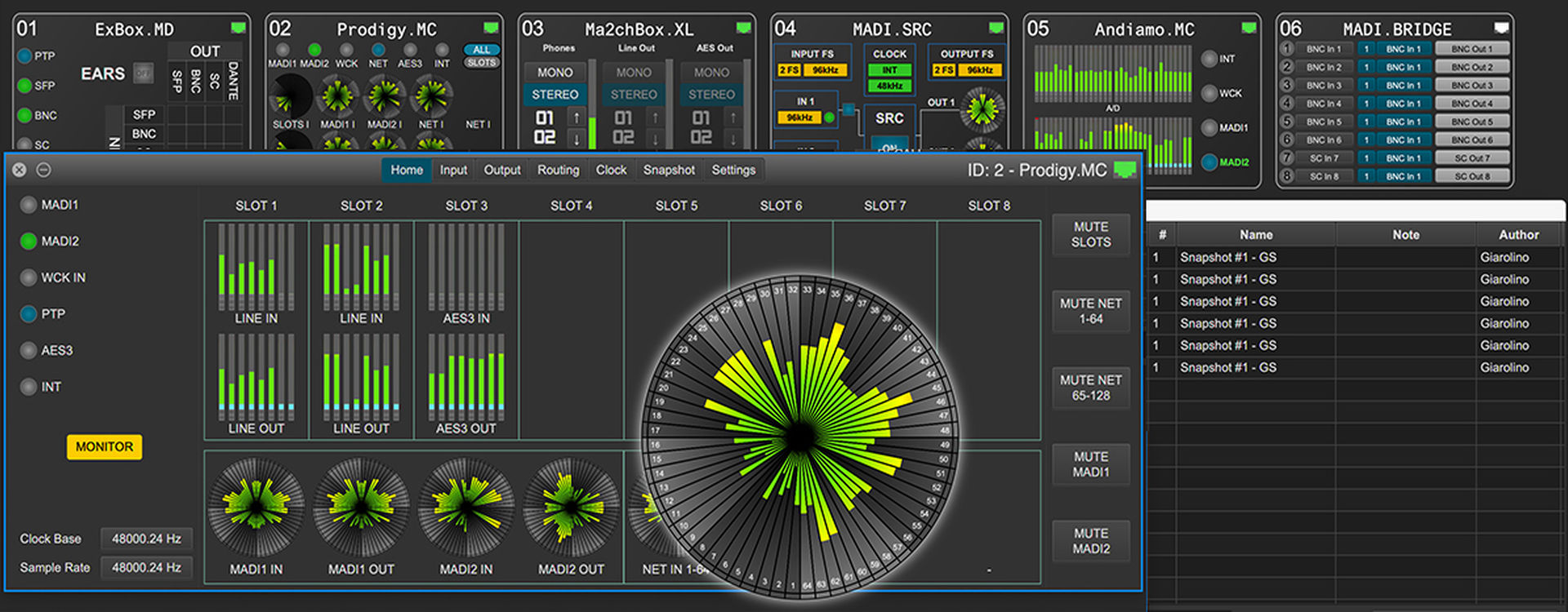Click MUTE MADI1 button
Screen dimensions: 1568x612
point(1091,464)
